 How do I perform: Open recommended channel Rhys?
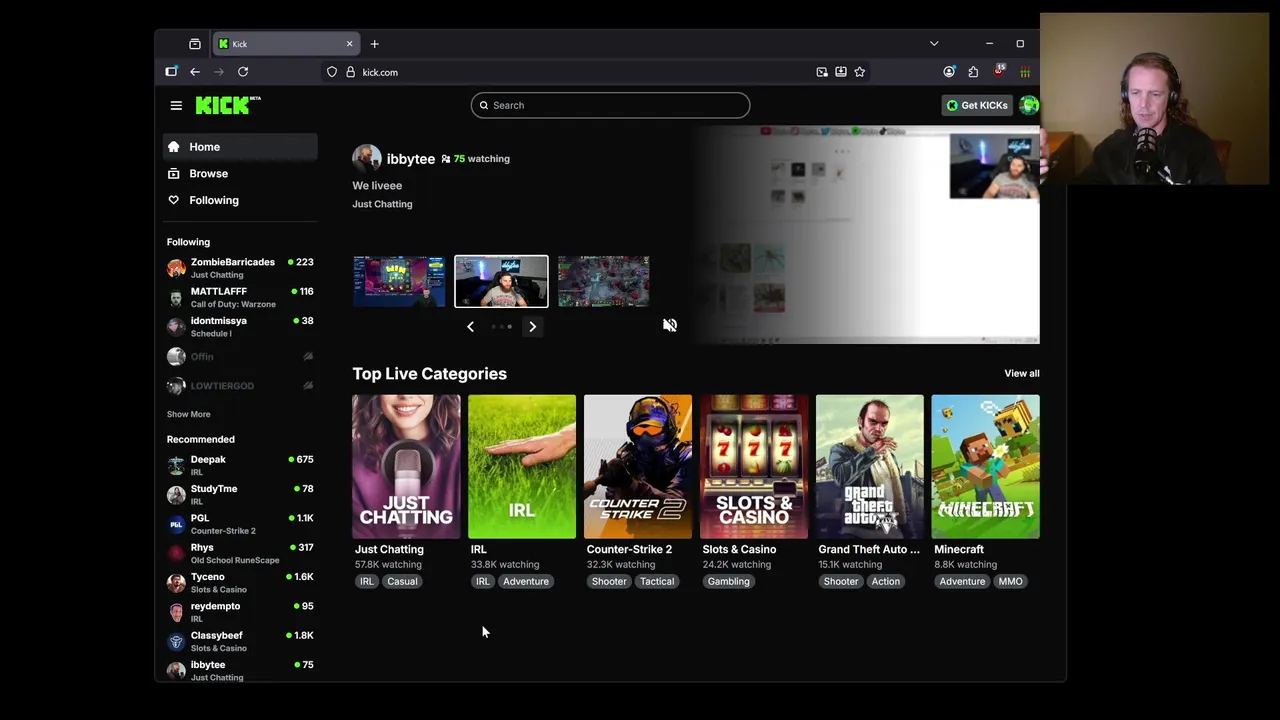[x=240, y=553]
